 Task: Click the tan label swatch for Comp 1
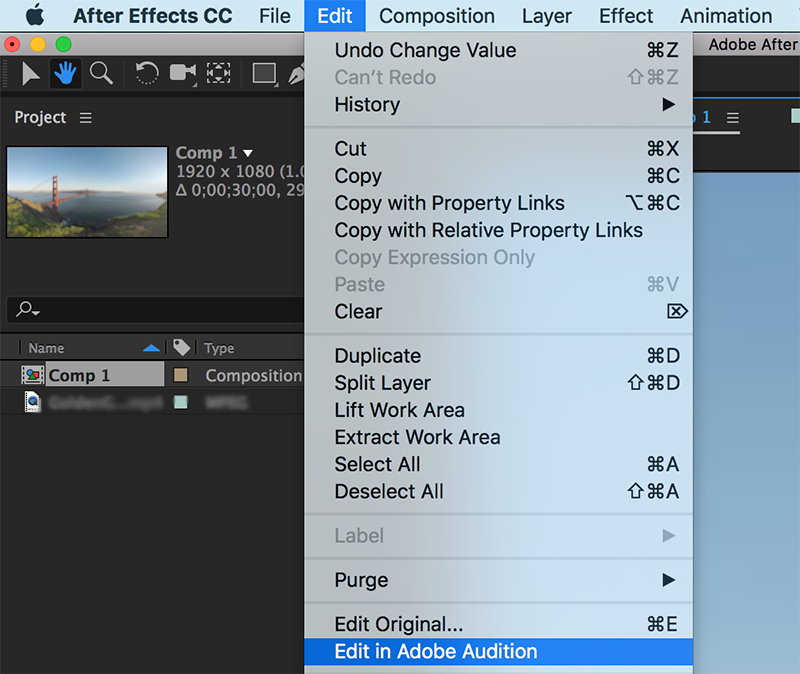tap(181, 375)
